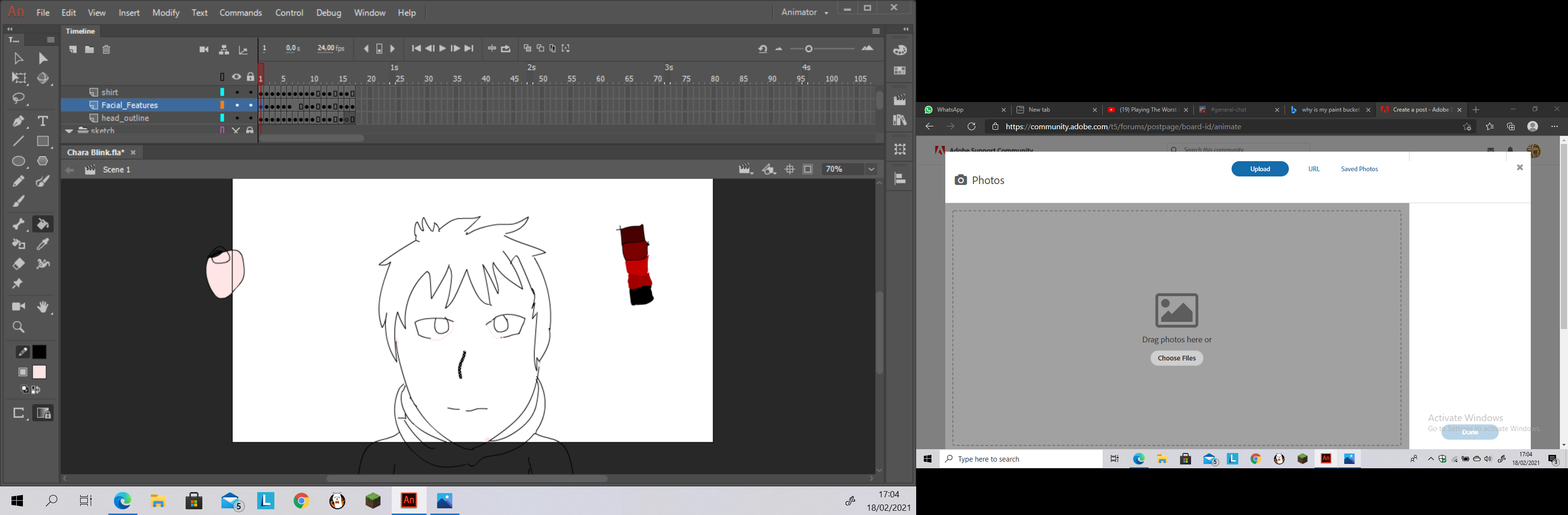Select the Eraser tool

[18, 264]
